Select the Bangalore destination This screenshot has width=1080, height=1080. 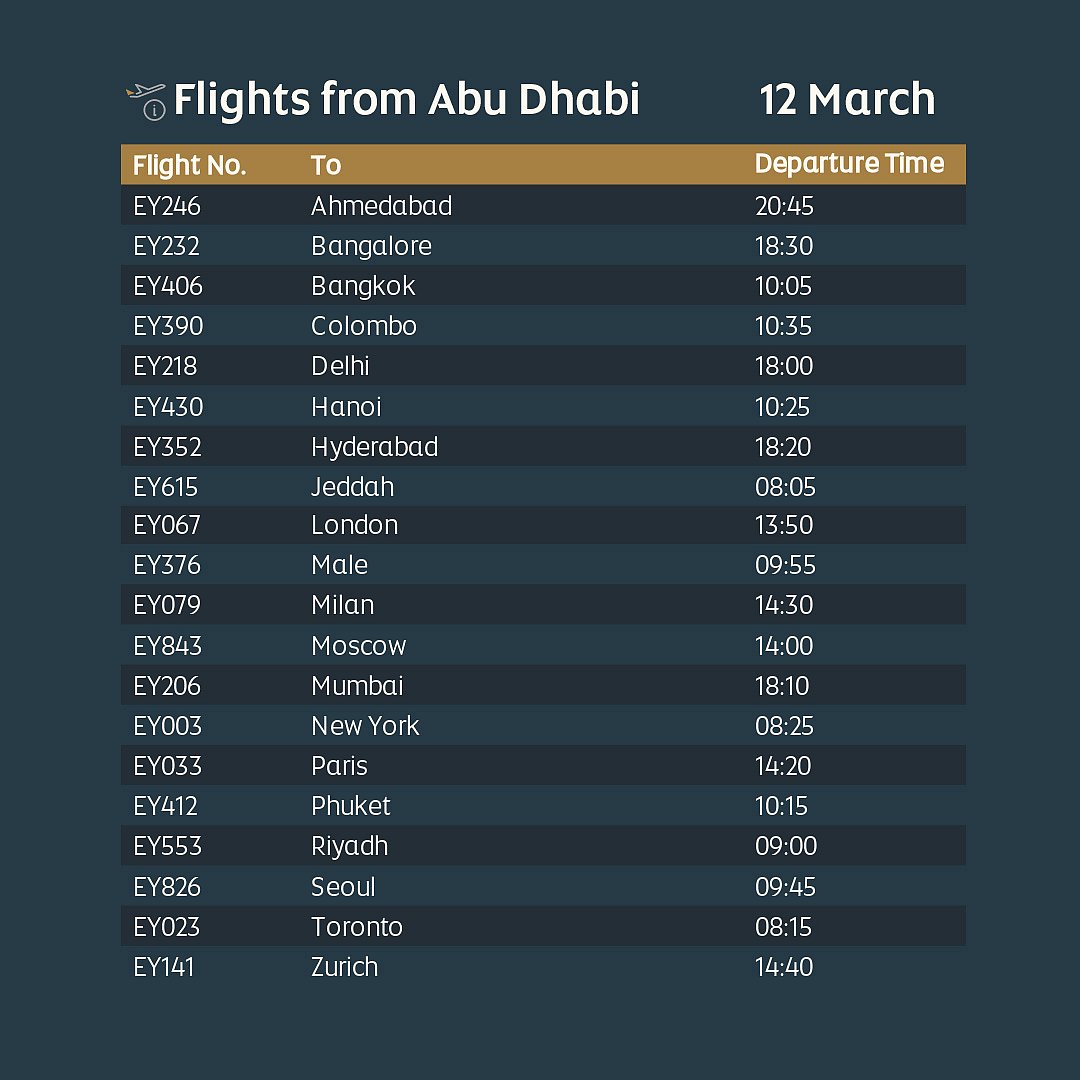[371, 246]
